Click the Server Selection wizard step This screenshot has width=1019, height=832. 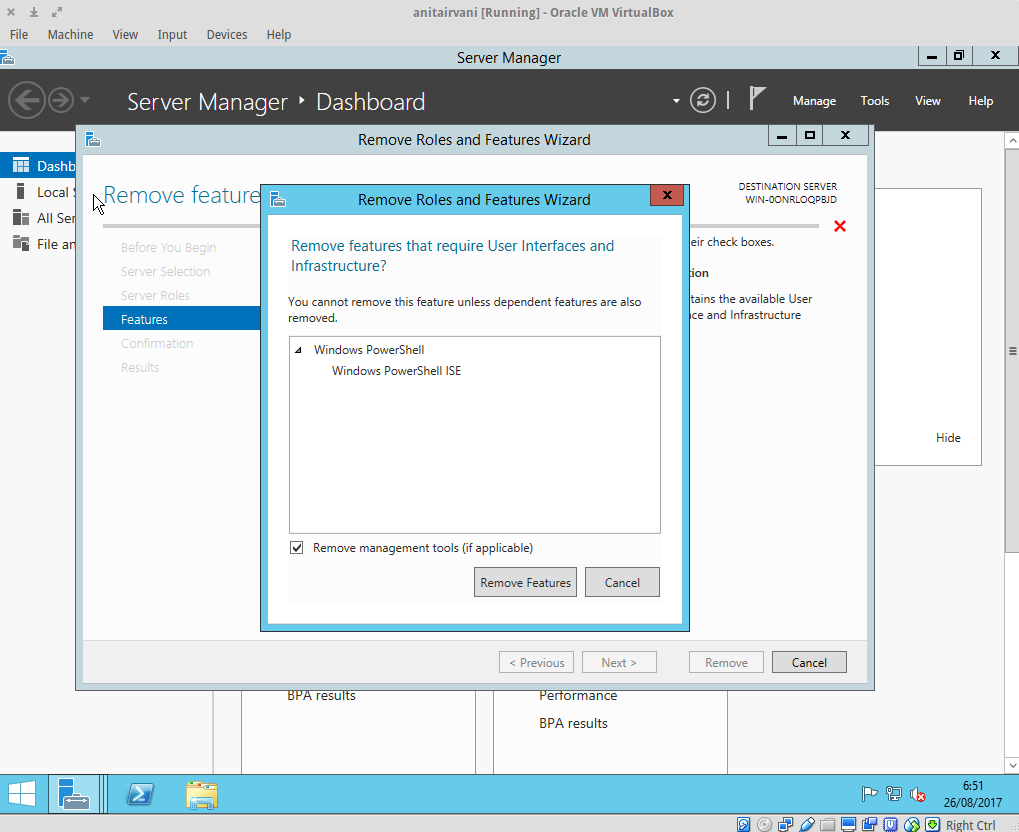click(165, 271)
